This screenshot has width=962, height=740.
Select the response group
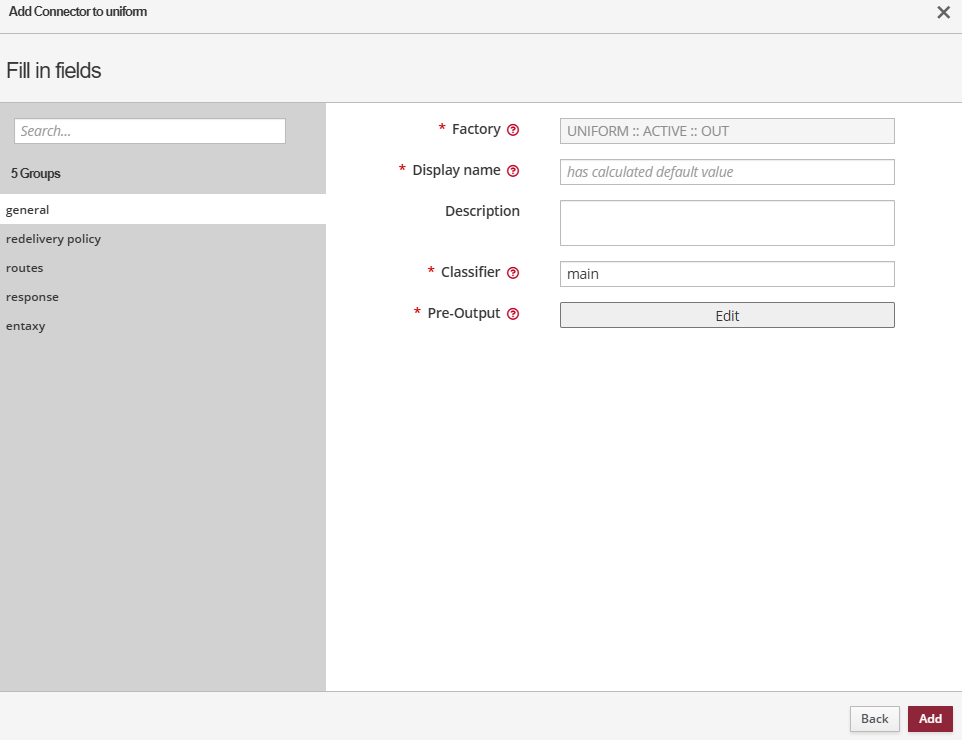pos(32,297)
